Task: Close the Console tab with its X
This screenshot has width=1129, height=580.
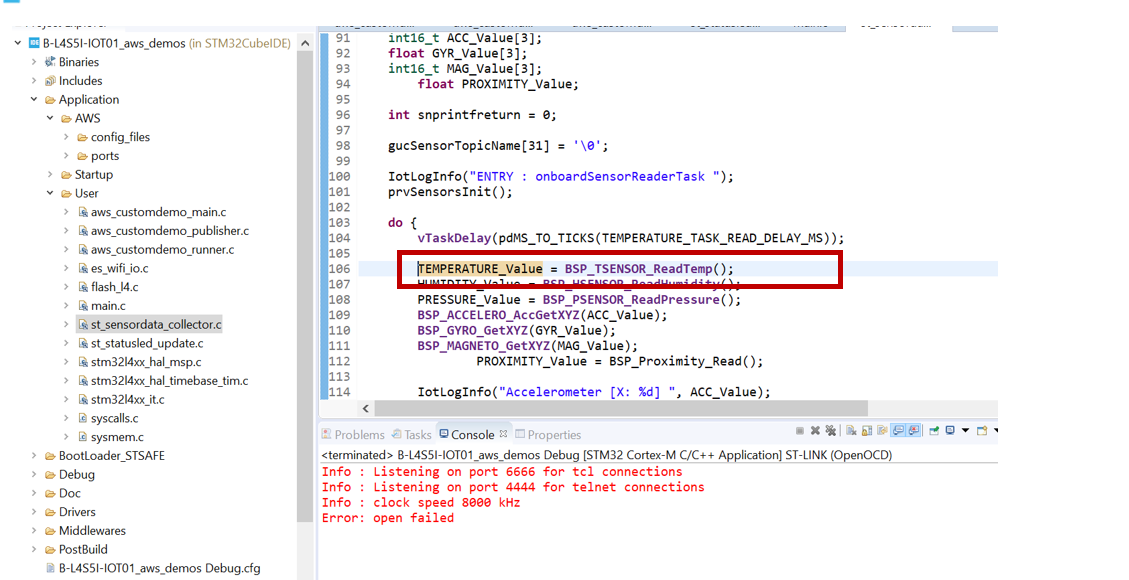Action: pyautogui.click(x=503, y=433)
